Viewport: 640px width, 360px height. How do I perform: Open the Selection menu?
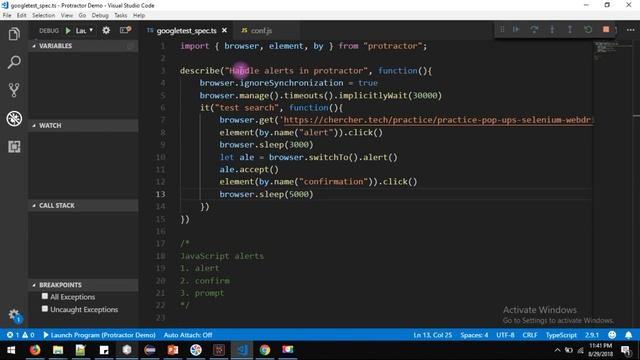pyautogui.click(x=44, y=15)
